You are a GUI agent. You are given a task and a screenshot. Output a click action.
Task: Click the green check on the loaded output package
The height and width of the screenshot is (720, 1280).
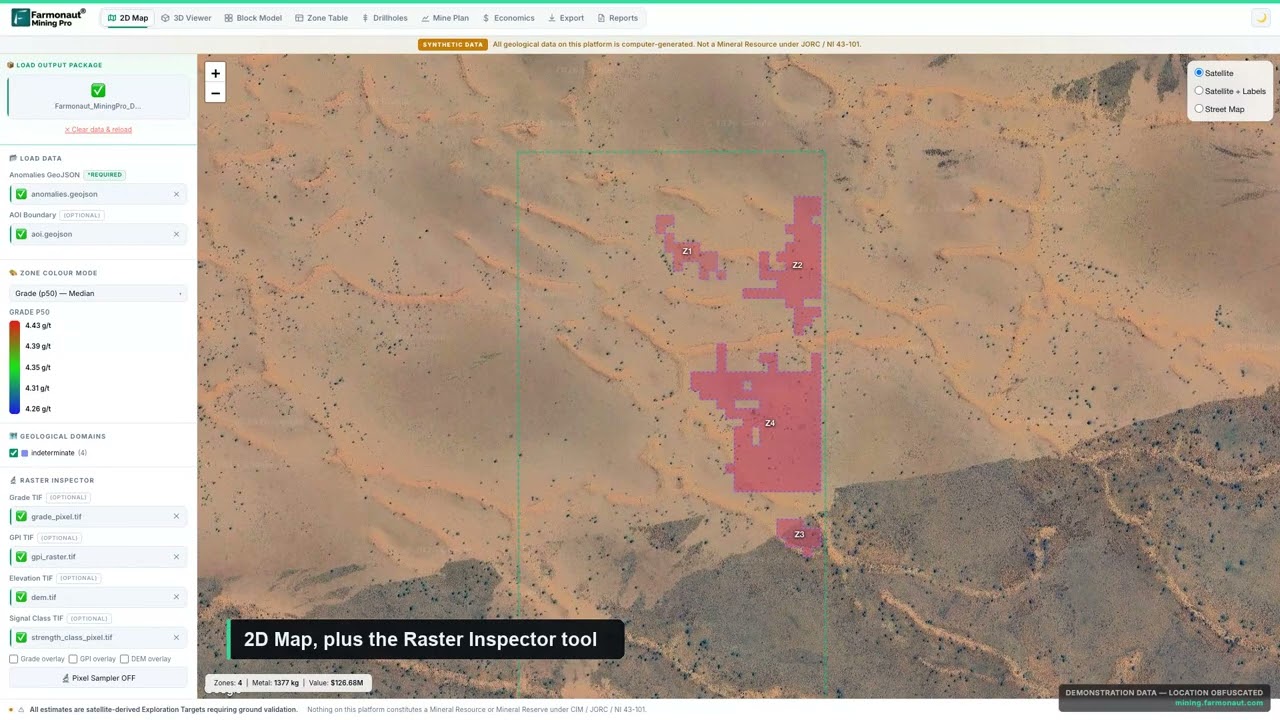pyautogui.click(x=98, y=90)
